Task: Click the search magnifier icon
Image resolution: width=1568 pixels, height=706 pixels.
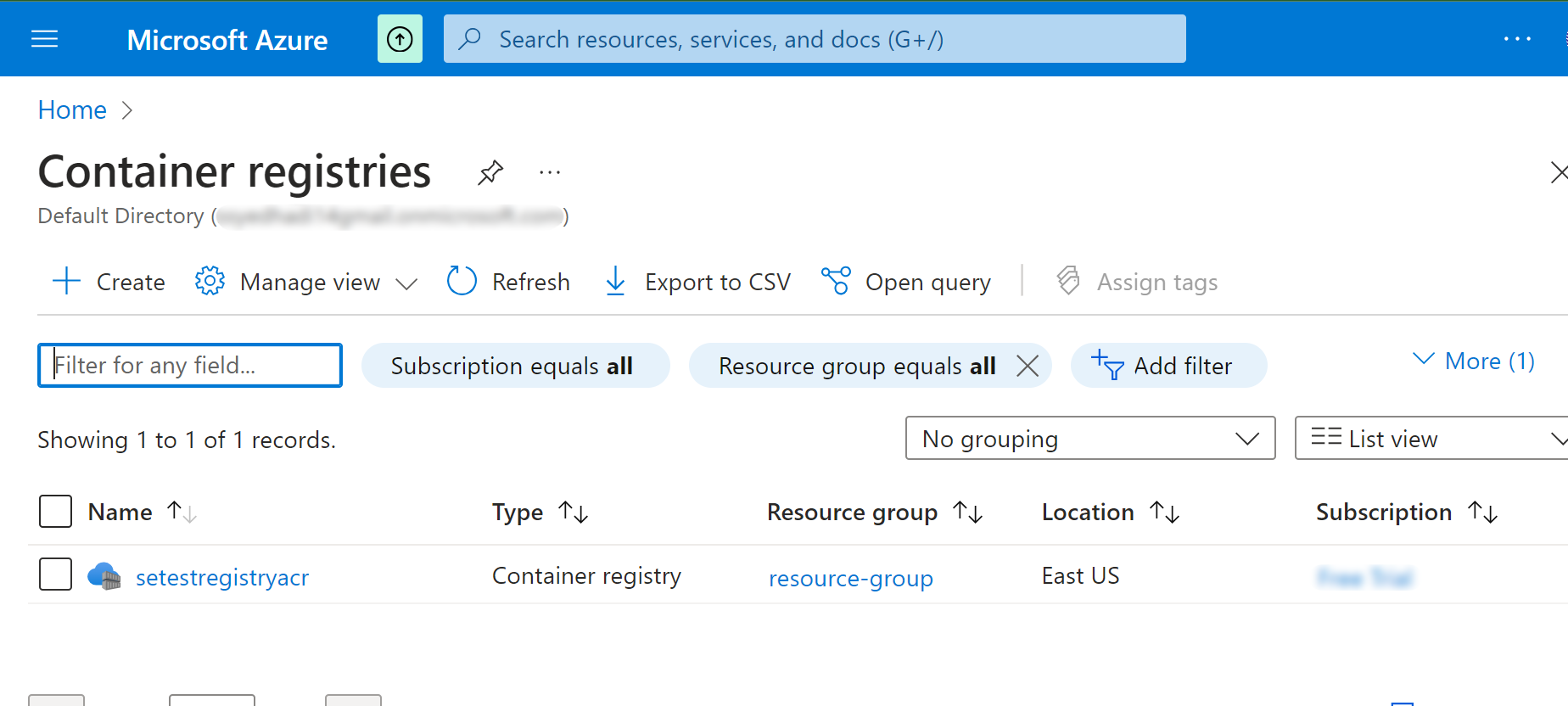Action: (469, 39)
